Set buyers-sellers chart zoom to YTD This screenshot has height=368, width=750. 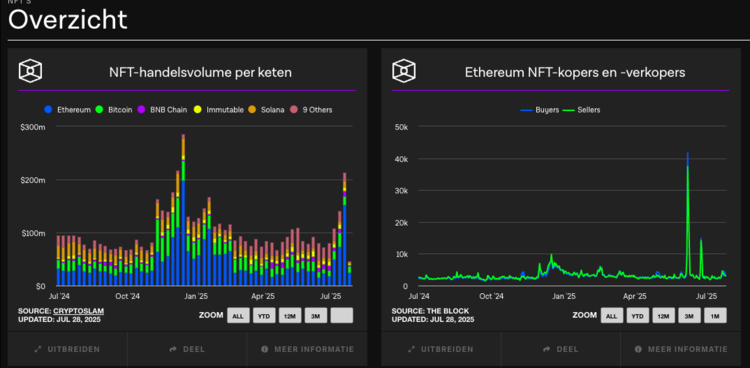[638, 315]
